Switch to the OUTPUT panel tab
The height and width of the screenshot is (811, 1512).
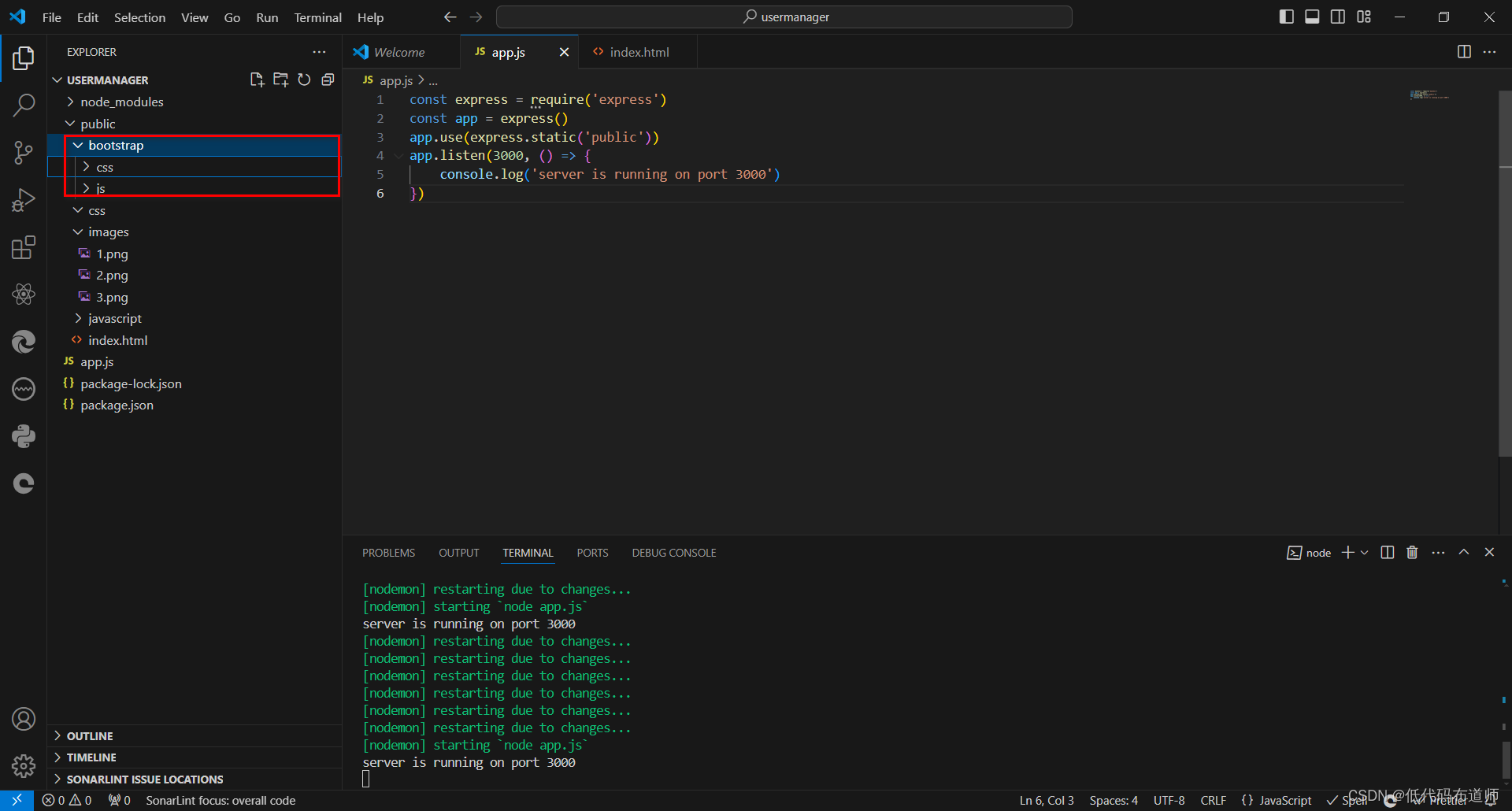(459, 553)
